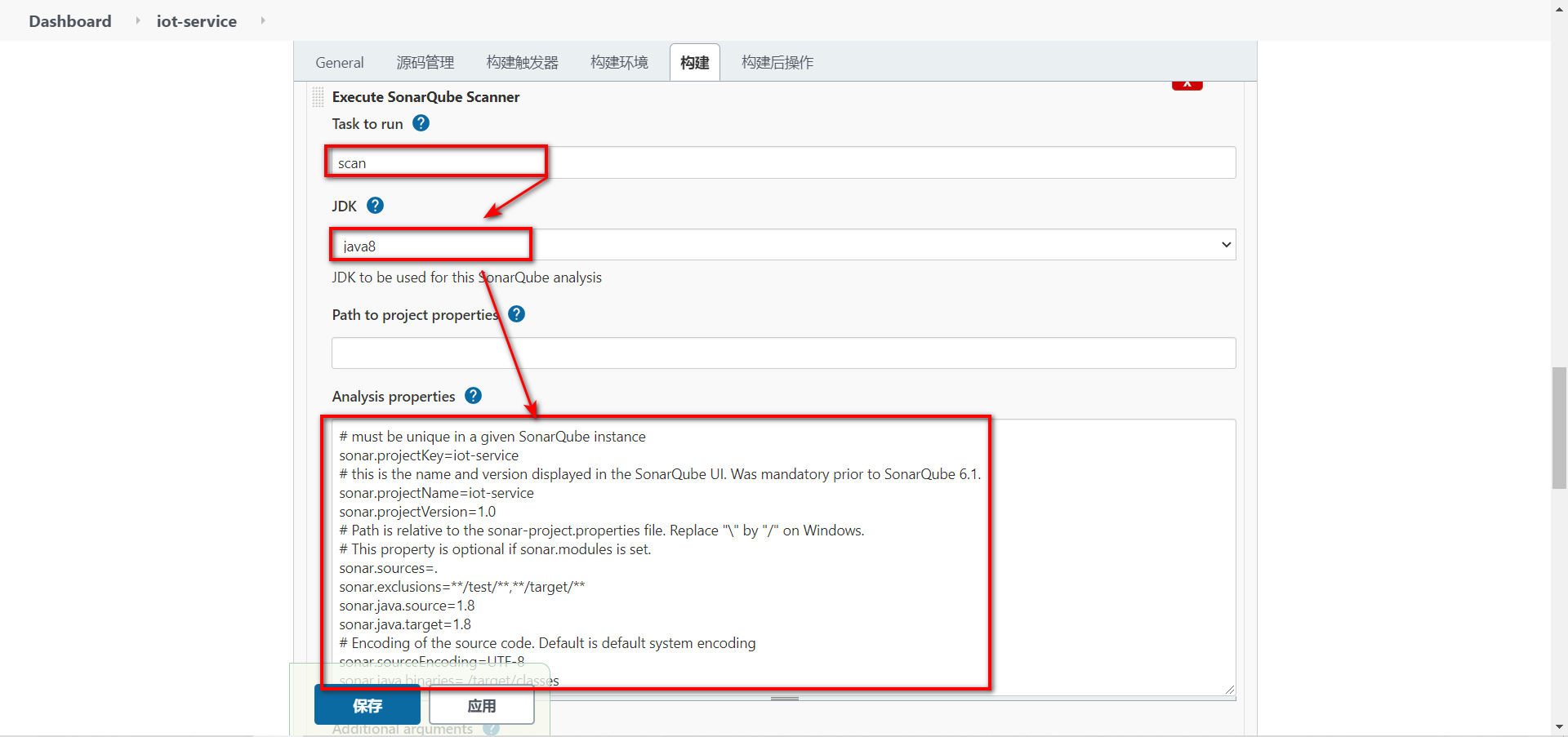Viewport: 1568px width, 737px height.
Task: Click the sonar.projectName=iot-service line
Action: click(x=436, y=493)
